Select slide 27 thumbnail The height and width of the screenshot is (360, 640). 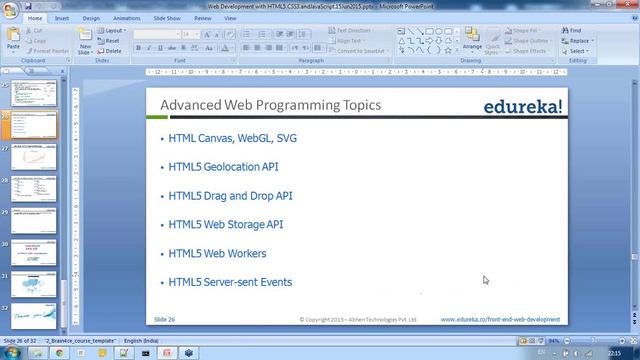(x=33, y=157)
